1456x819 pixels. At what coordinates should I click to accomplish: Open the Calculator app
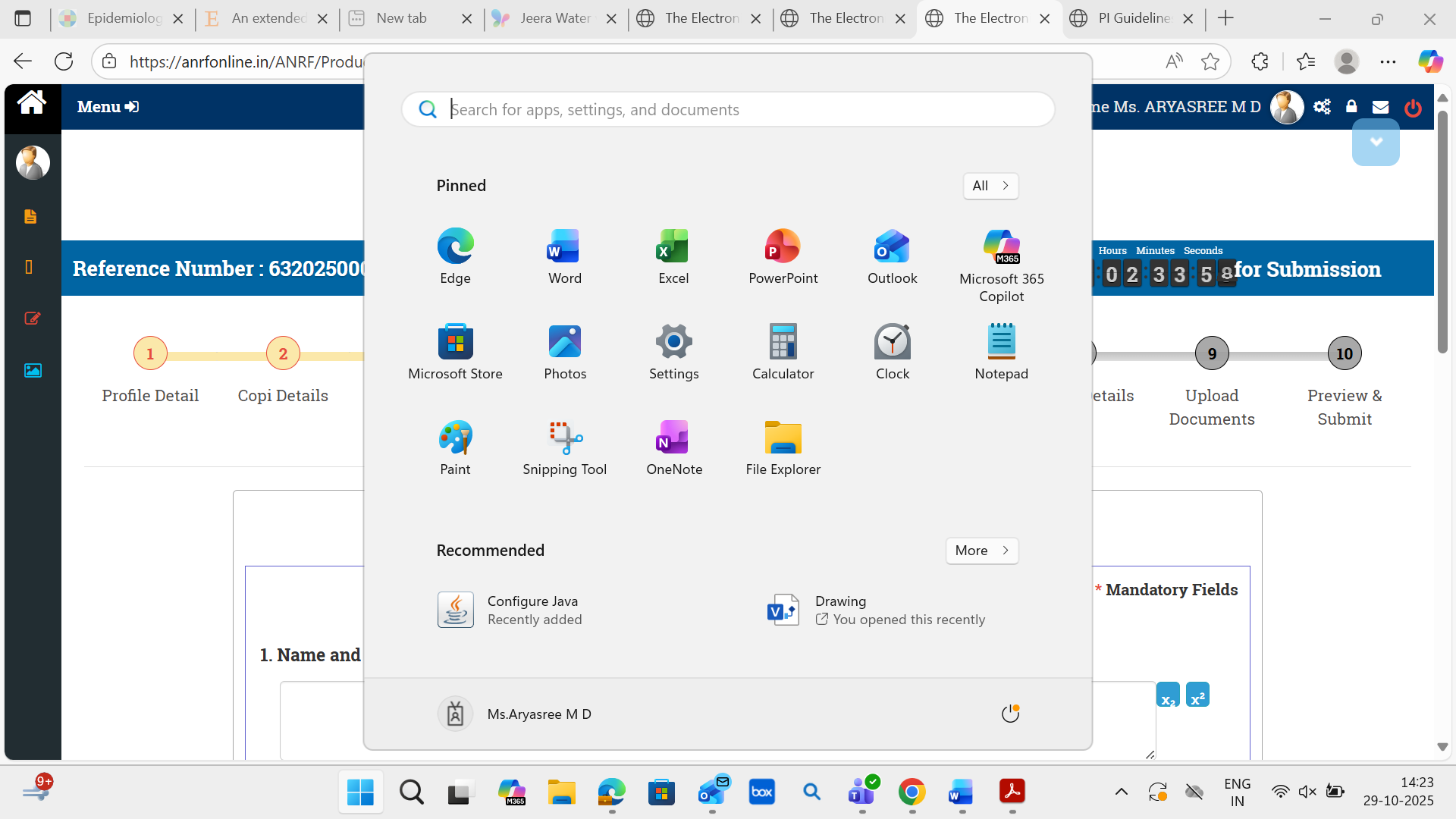[x=783, y=352]
